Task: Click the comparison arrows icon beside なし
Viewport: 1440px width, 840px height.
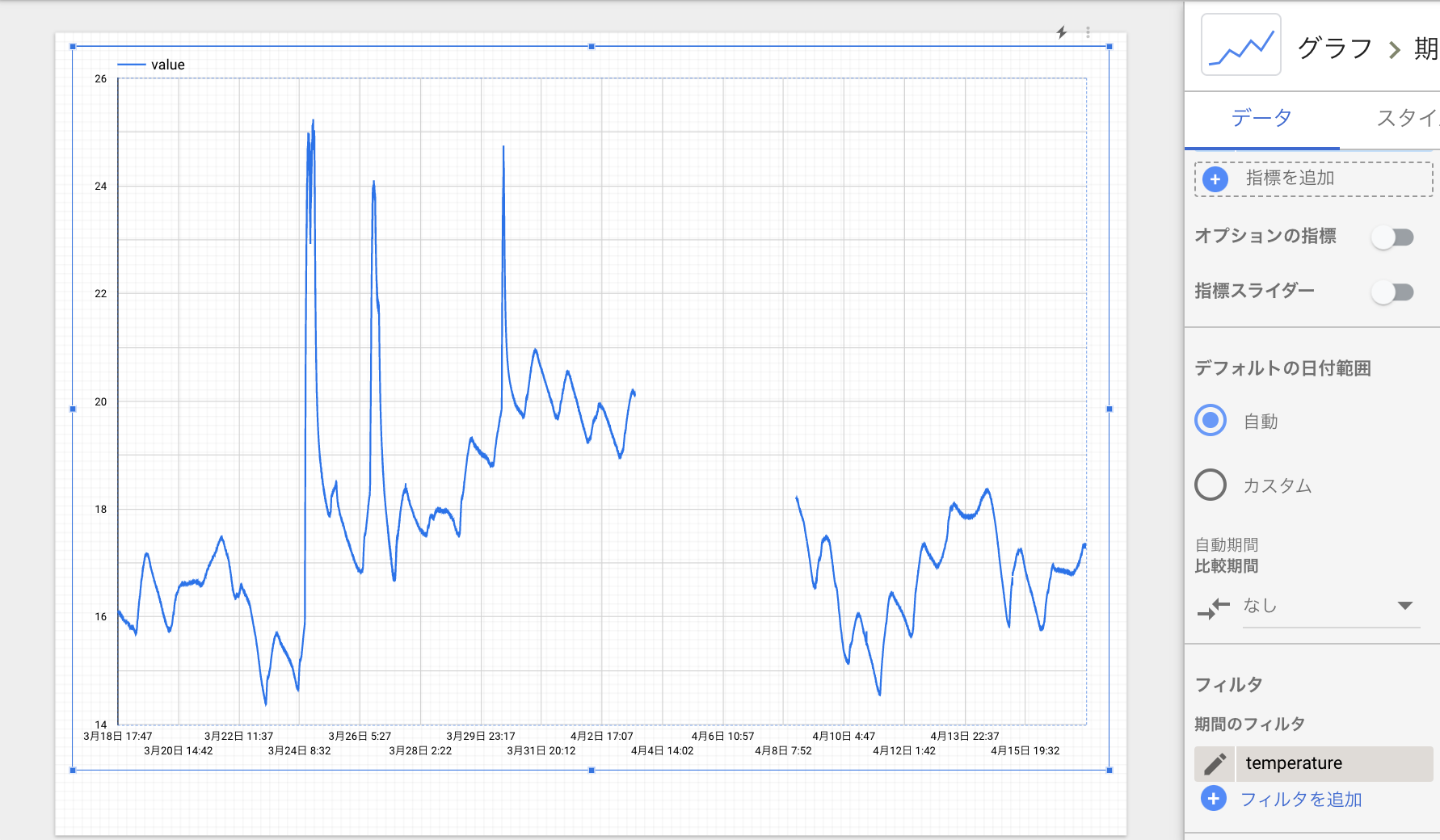Action: click(1213, 607)
